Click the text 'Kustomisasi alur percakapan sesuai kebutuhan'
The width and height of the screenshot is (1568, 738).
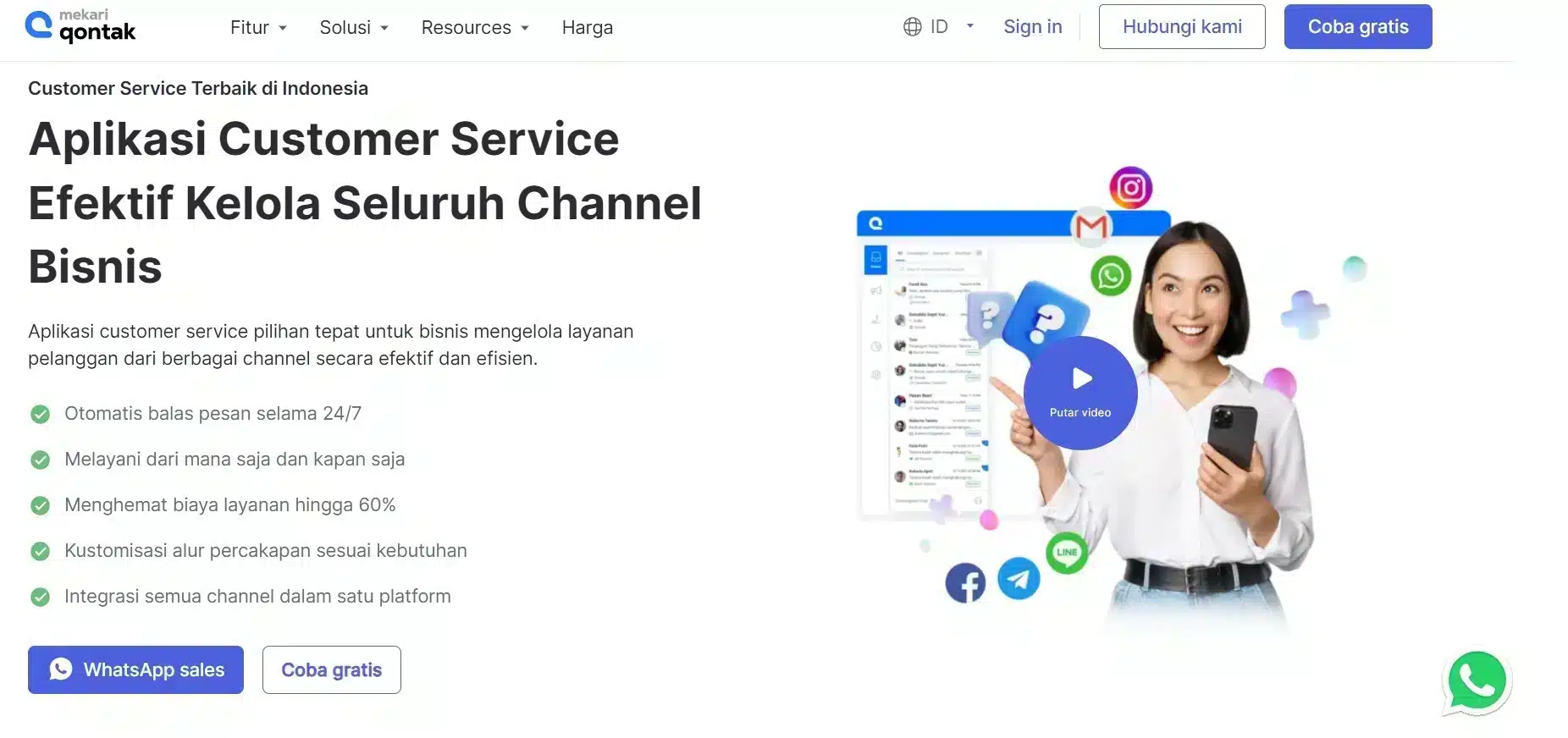pyautogui.click(x=266, y=550)
